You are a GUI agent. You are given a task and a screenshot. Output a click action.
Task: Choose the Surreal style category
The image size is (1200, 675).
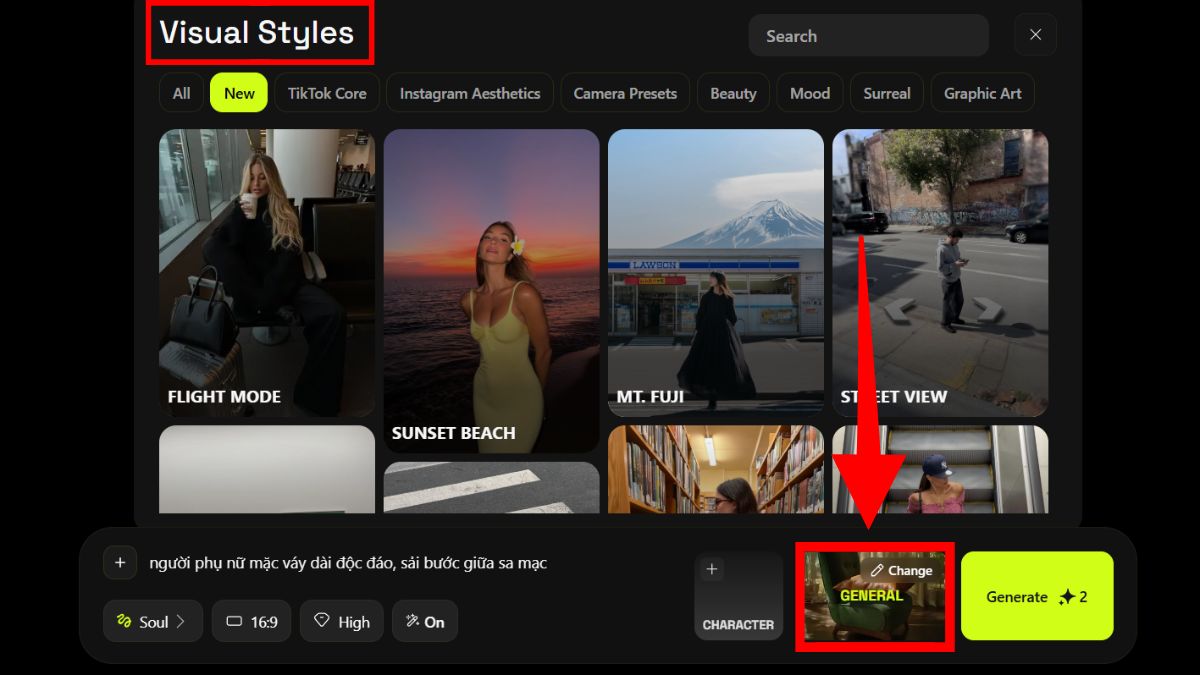[x=887, y=93]
